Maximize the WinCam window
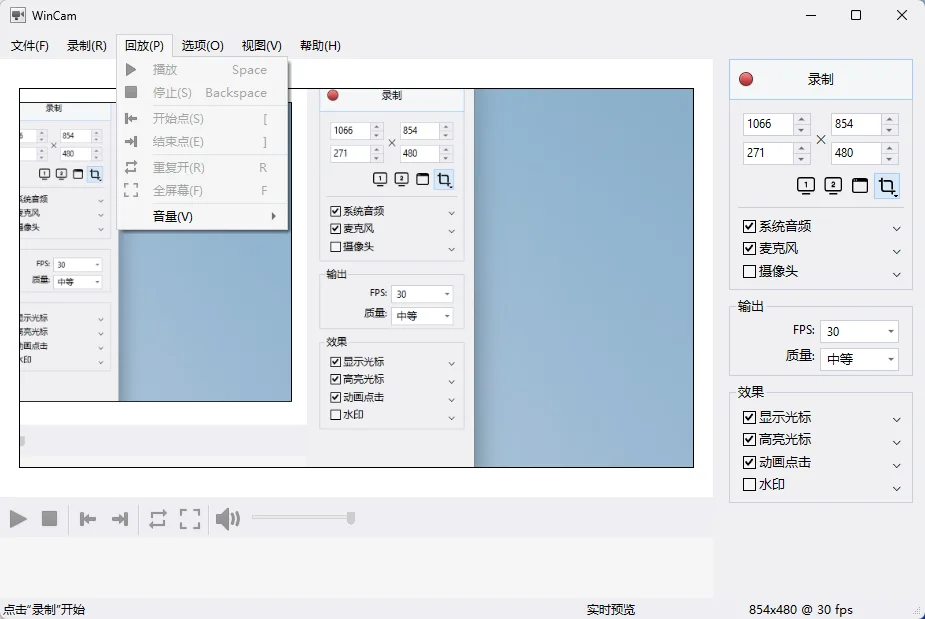This screenshot has height=619, width=925. [856, 15]
